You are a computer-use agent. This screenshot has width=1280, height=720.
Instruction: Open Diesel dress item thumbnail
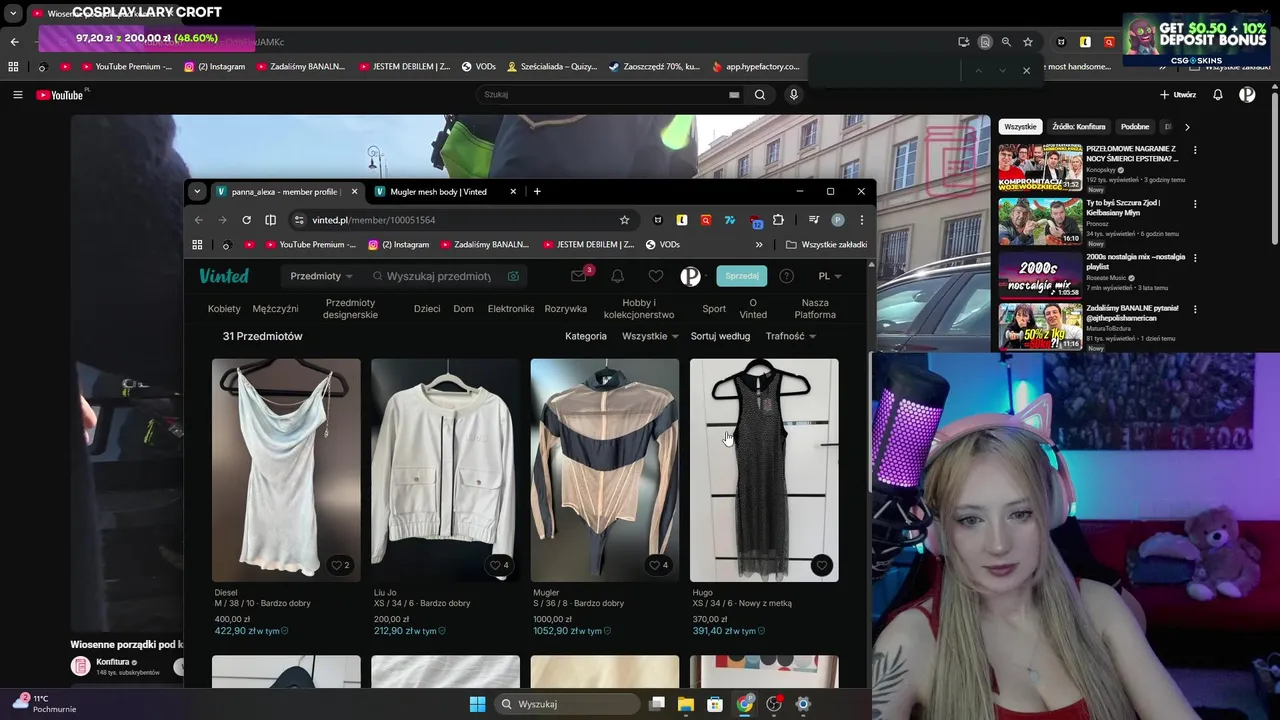coord(286,470)
